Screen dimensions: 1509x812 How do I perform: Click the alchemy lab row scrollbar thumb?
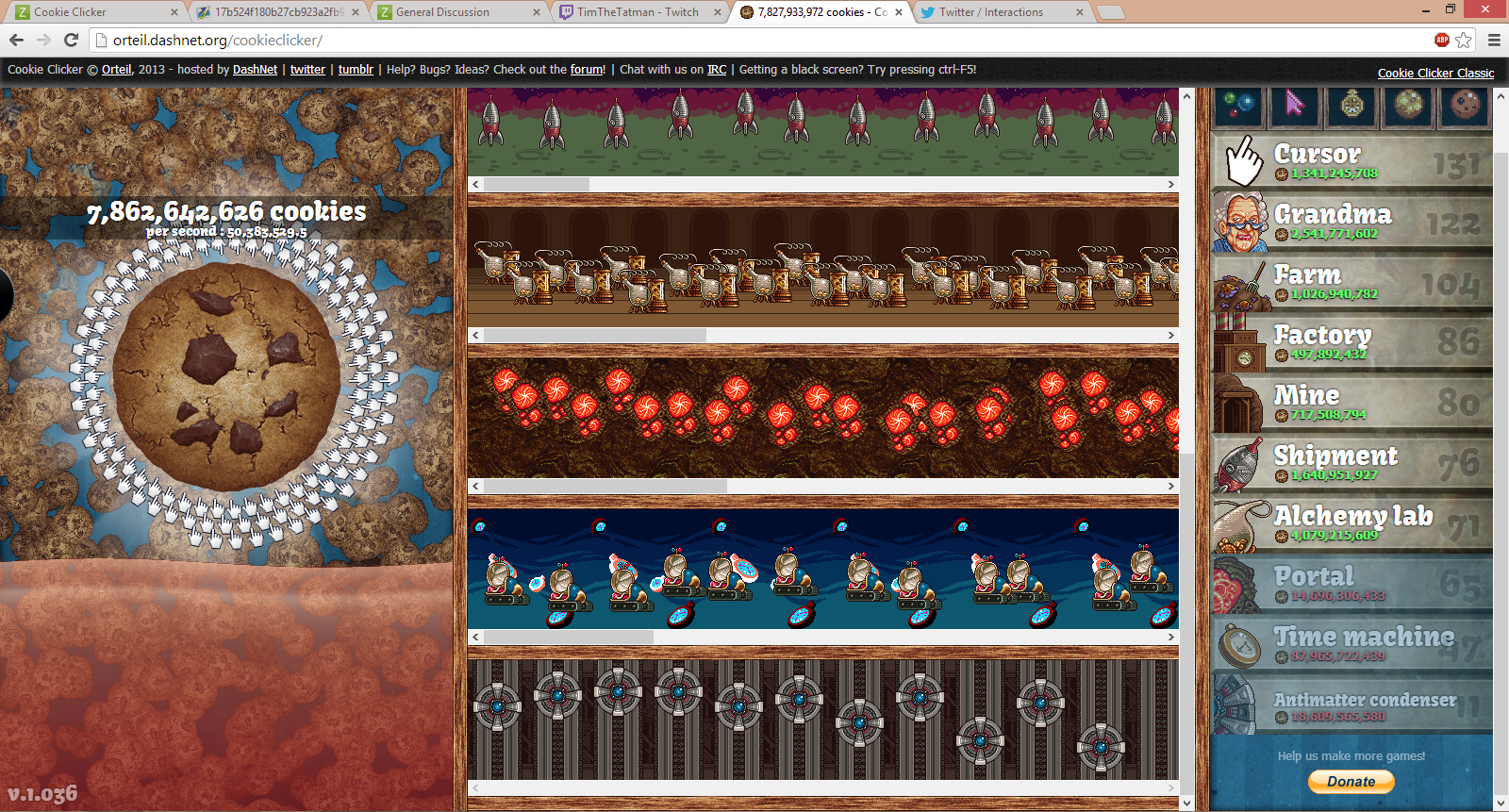pyautogui.click(x=595, y=335)
